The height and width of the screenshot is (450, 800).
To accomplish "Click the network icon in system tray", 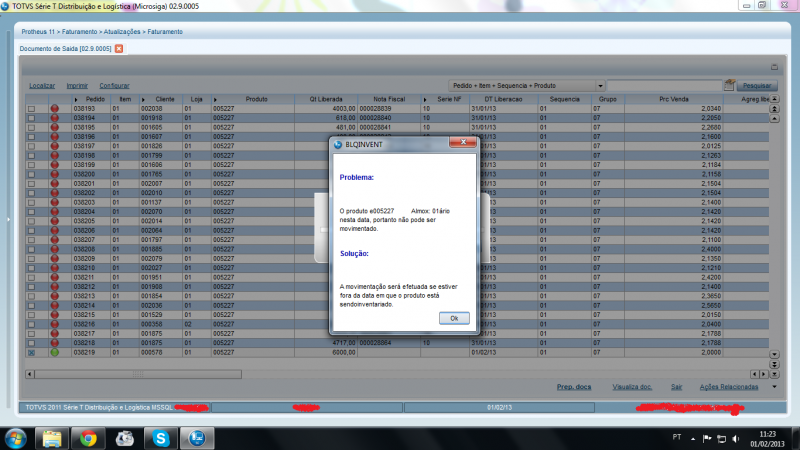I will pyautogui.click(x=721, y=438).
